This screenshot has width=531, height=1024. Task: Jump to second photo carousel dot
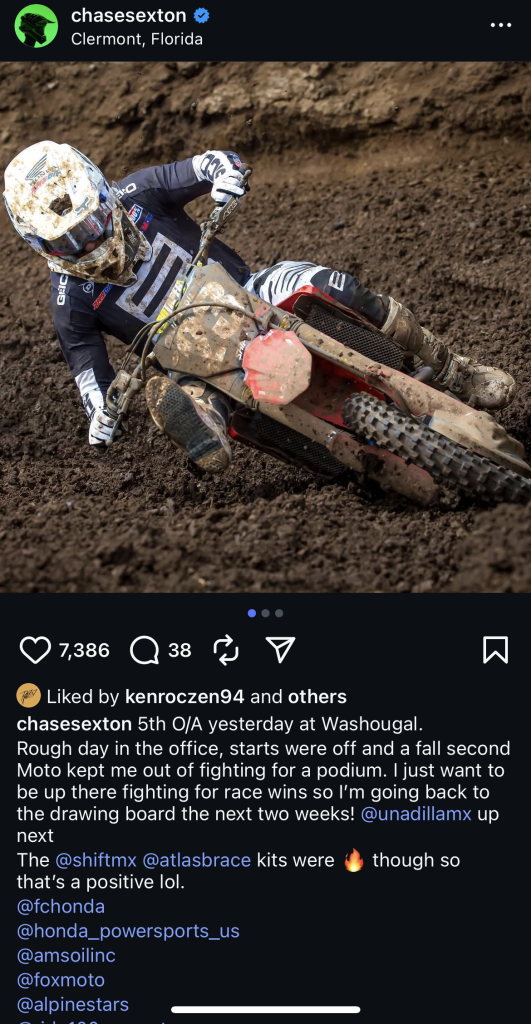click(265, 613)
